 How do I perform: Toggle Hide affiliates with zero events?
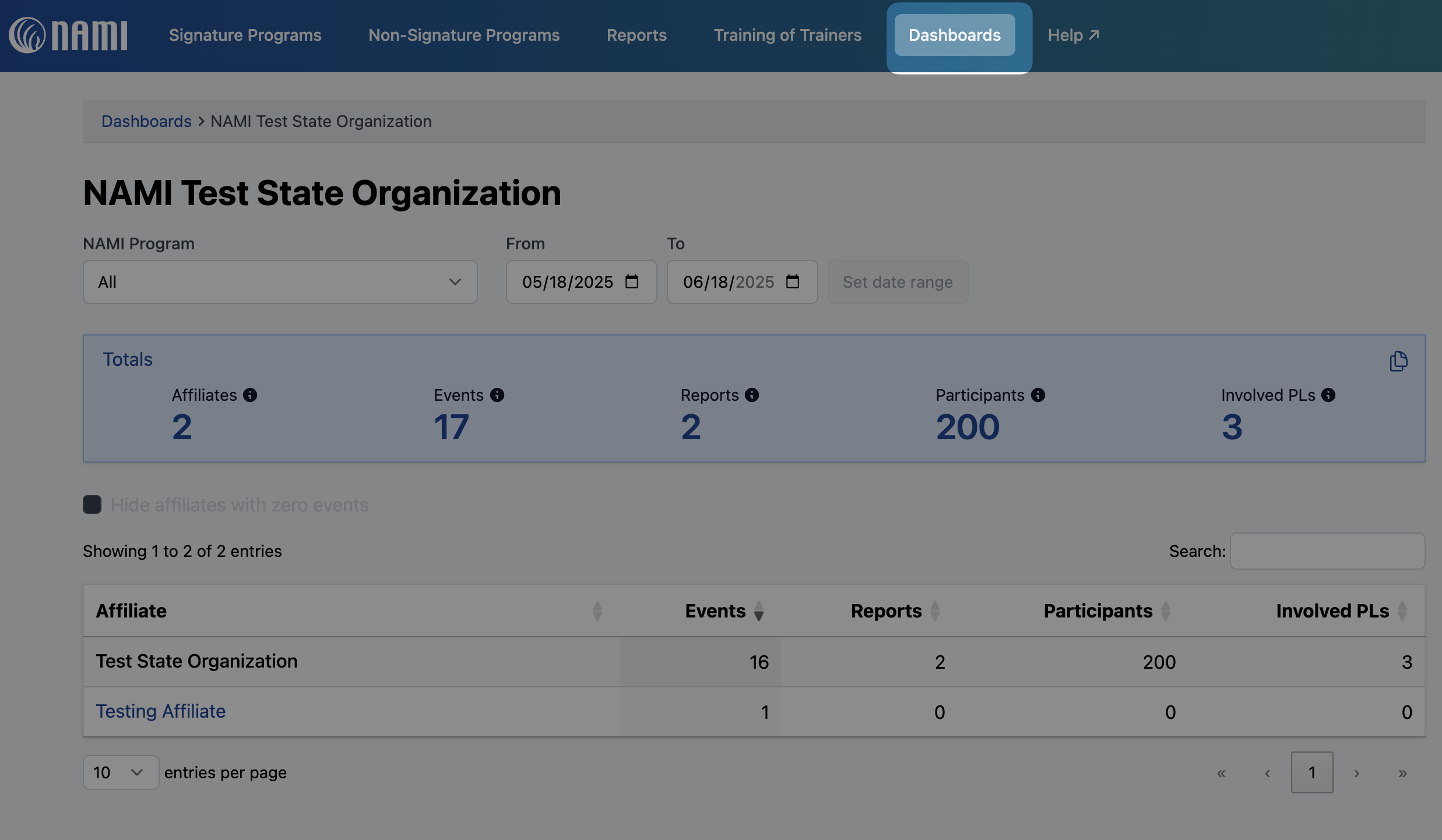coord(92,504)
